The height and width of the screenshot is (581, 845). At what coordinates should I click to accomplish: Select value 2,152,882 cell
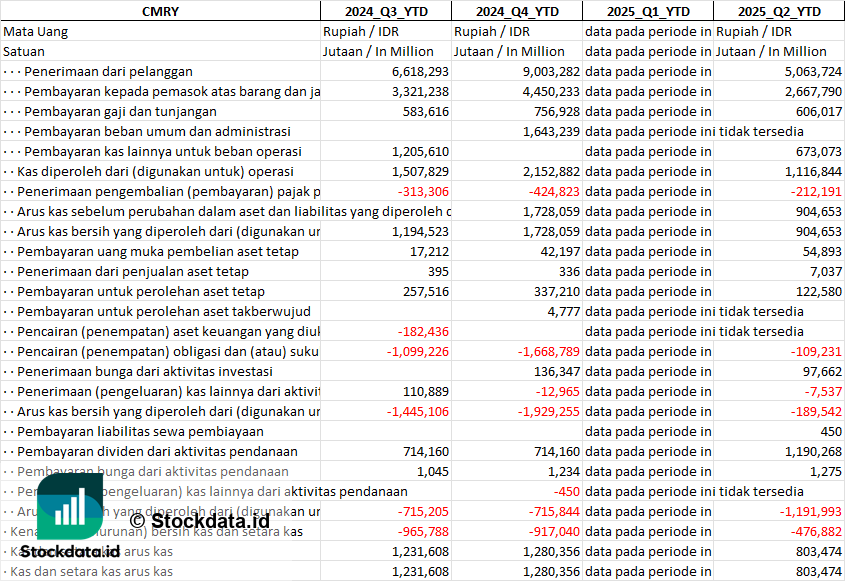pos(517,171)
